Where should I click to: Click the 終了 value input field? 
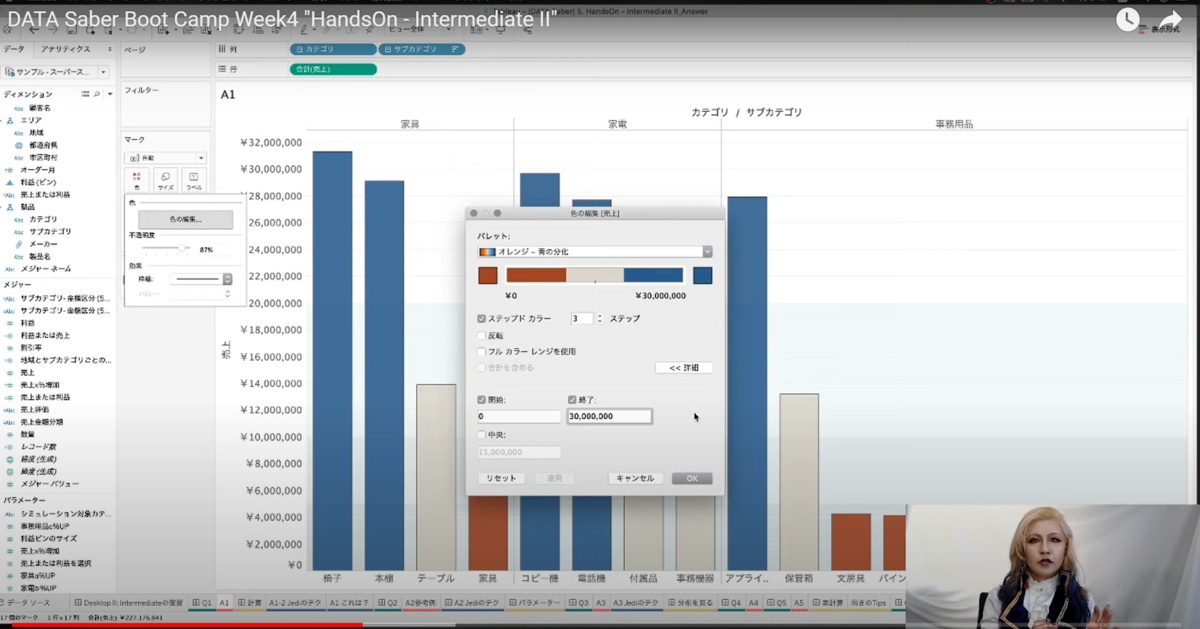[x=609, y=416]
